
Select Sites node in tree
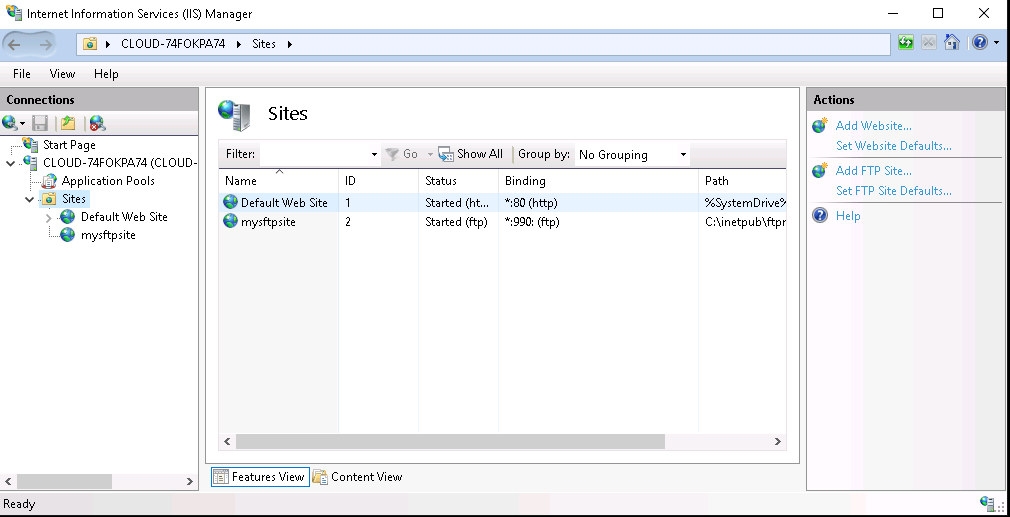[74, 199]
